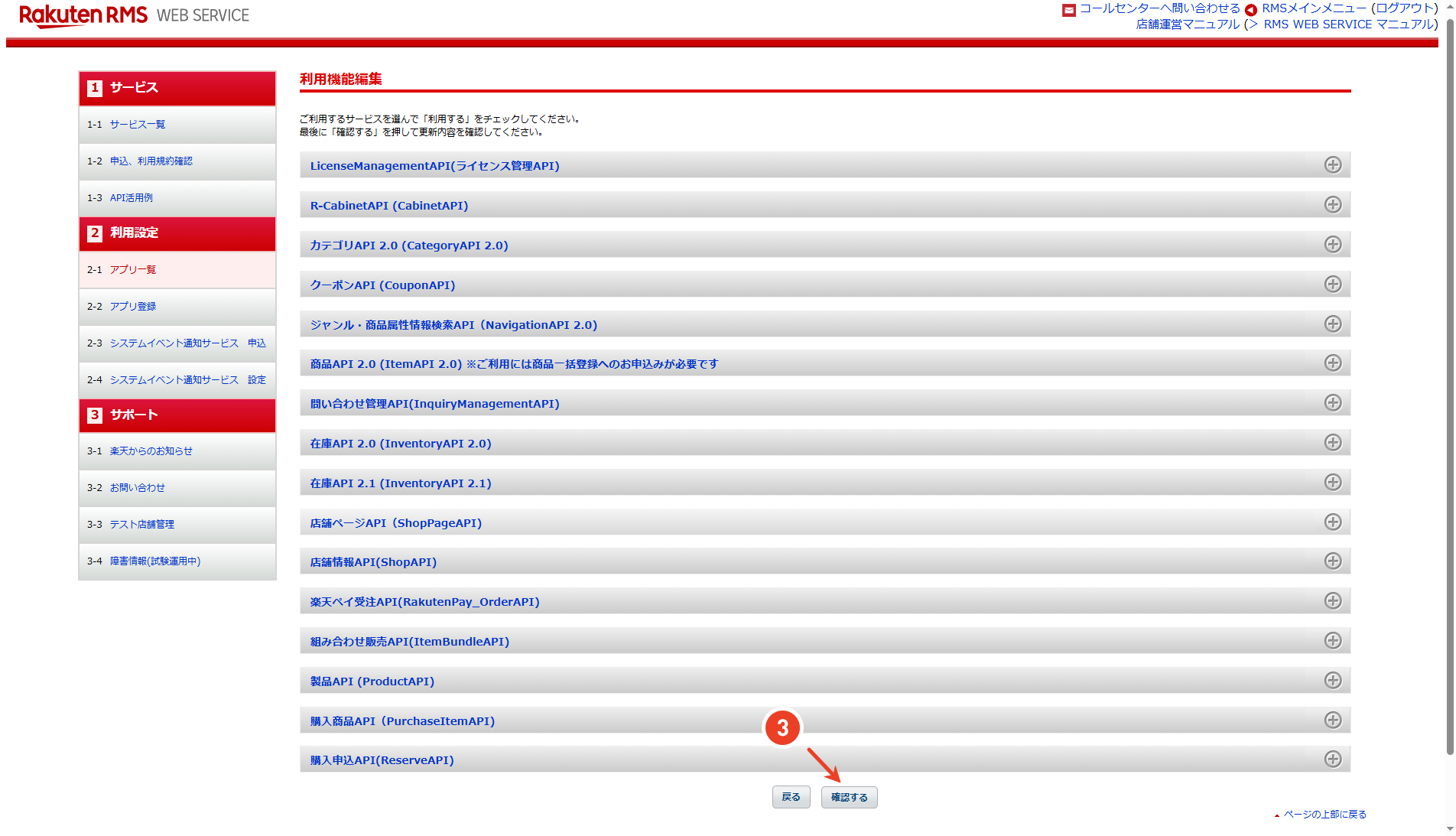Click 店舗ページAPI (ShopPageAPI) title
Screen dimensions: 1456x836
click(396, 523)
